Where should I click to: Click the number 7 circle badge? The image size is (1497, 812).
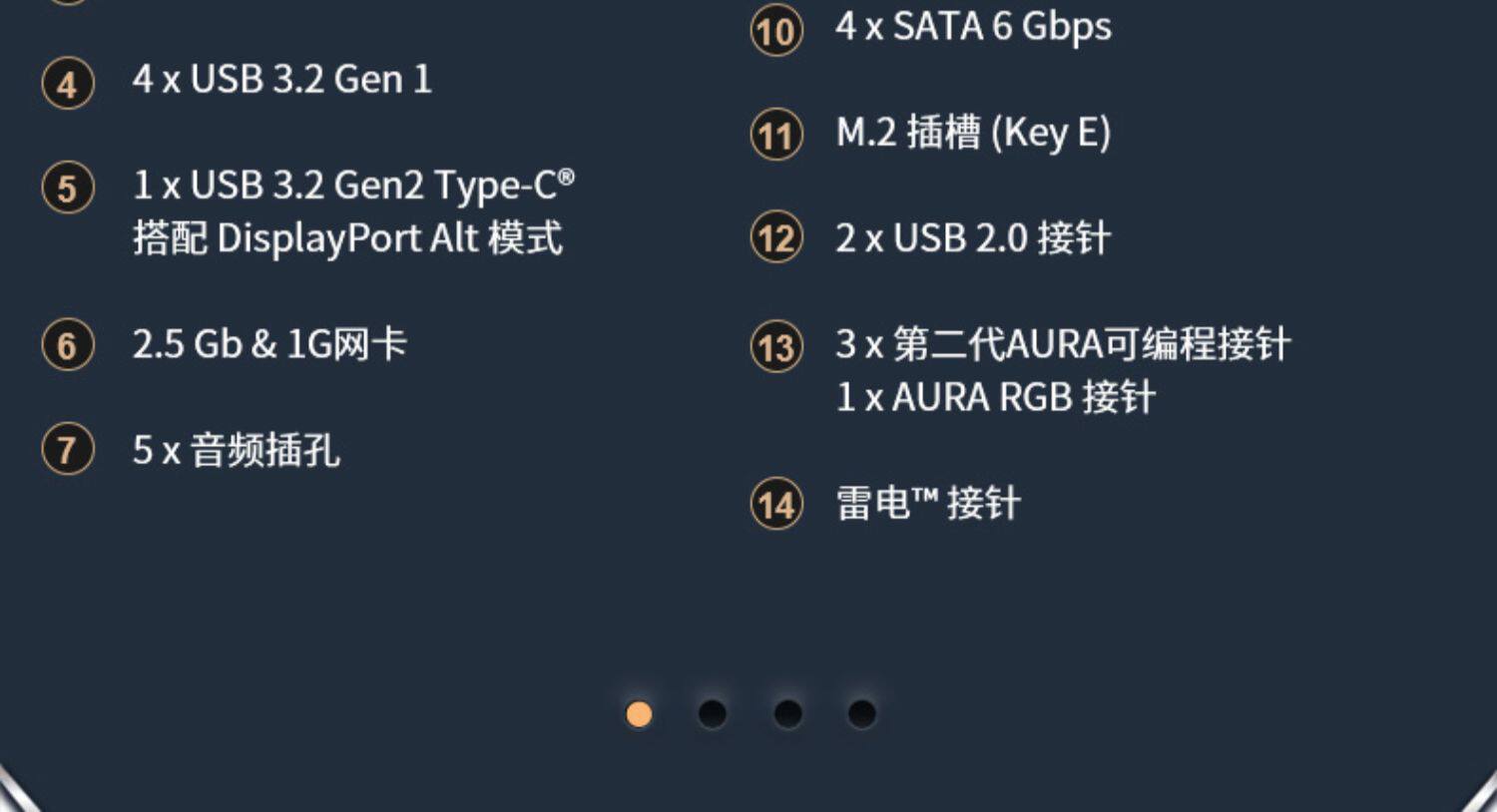click(x=68, y=450)
